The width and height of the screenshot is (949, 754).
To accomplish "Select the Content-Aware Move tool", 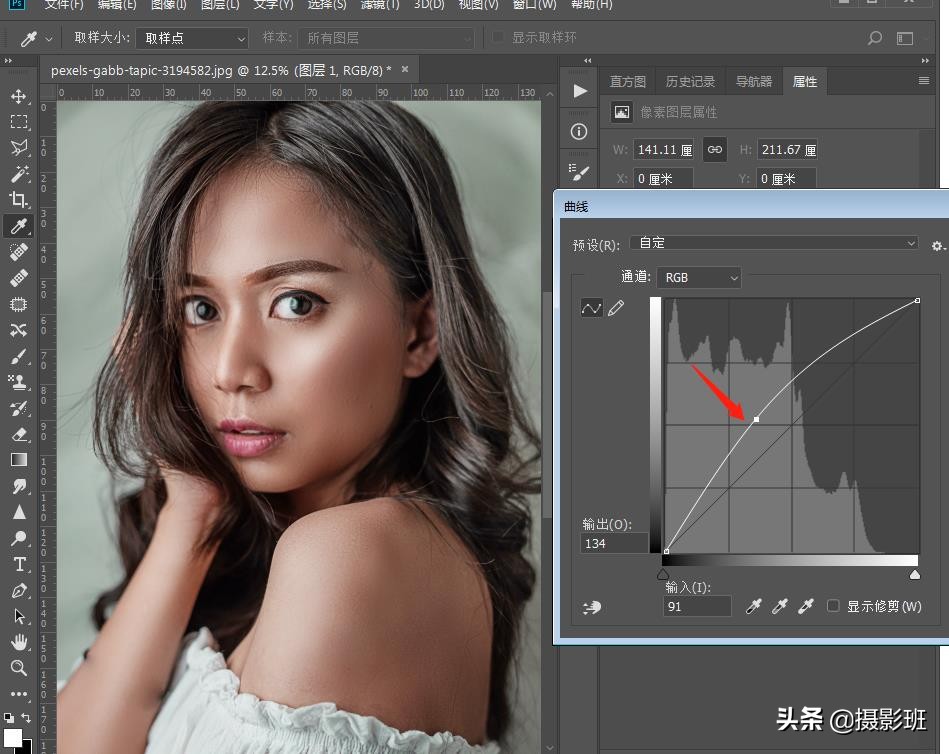I will (19, 330).
